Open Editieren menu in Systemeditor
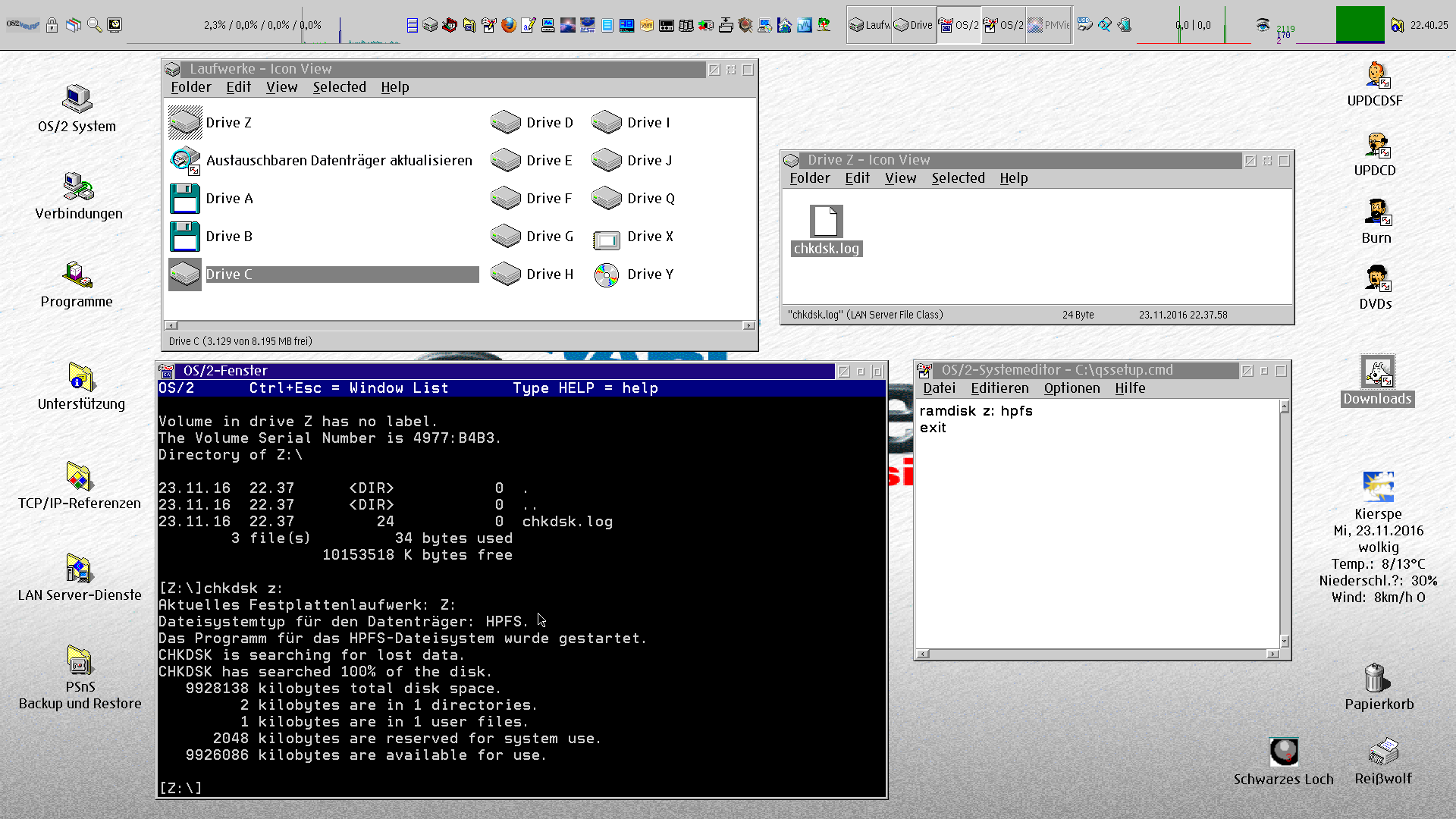The image size is (1456, 819). click(x=999, y=388)
